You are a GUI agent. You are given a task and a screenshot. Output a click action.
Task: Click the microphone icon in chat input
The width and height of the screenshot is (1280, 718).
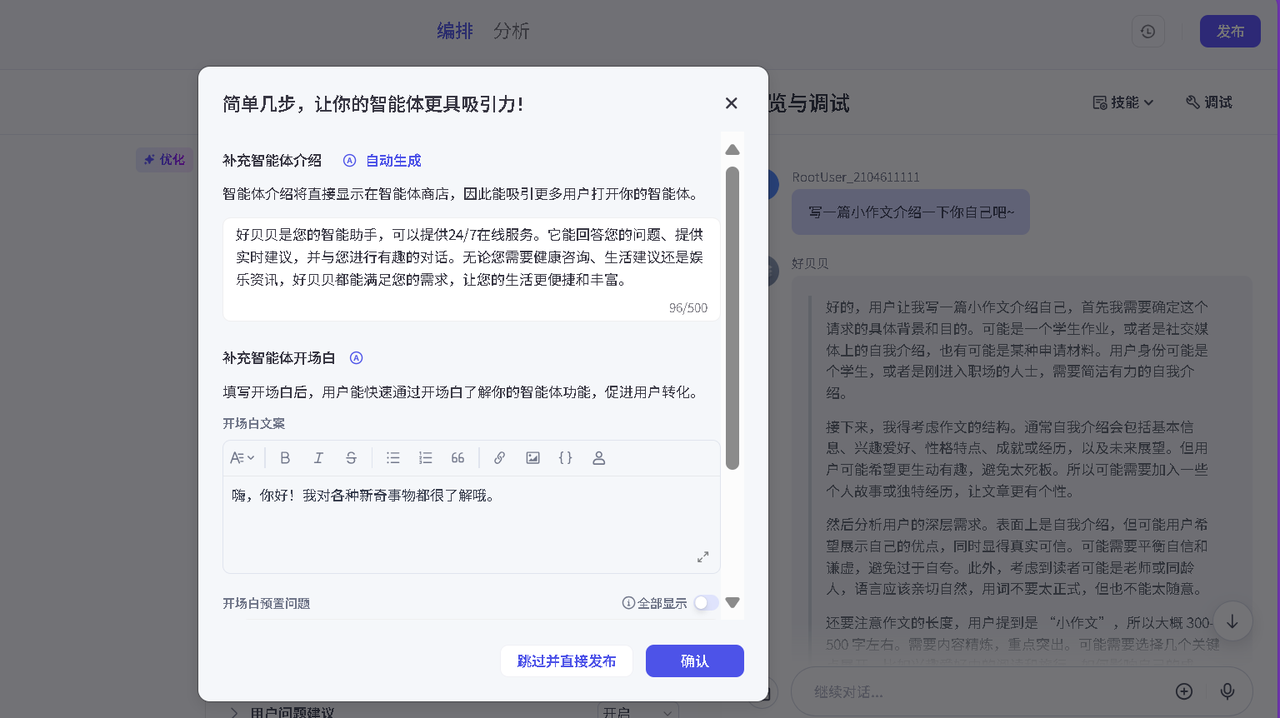1228,691
